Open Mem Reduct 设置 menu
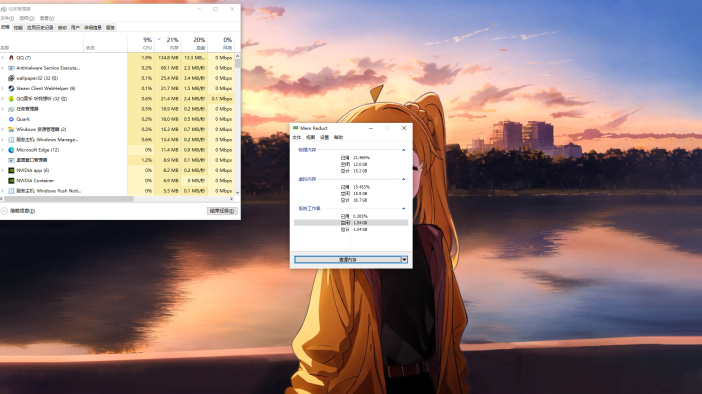Image resolution: width=702 pixels, height=394 pixels. click(325, 137)
